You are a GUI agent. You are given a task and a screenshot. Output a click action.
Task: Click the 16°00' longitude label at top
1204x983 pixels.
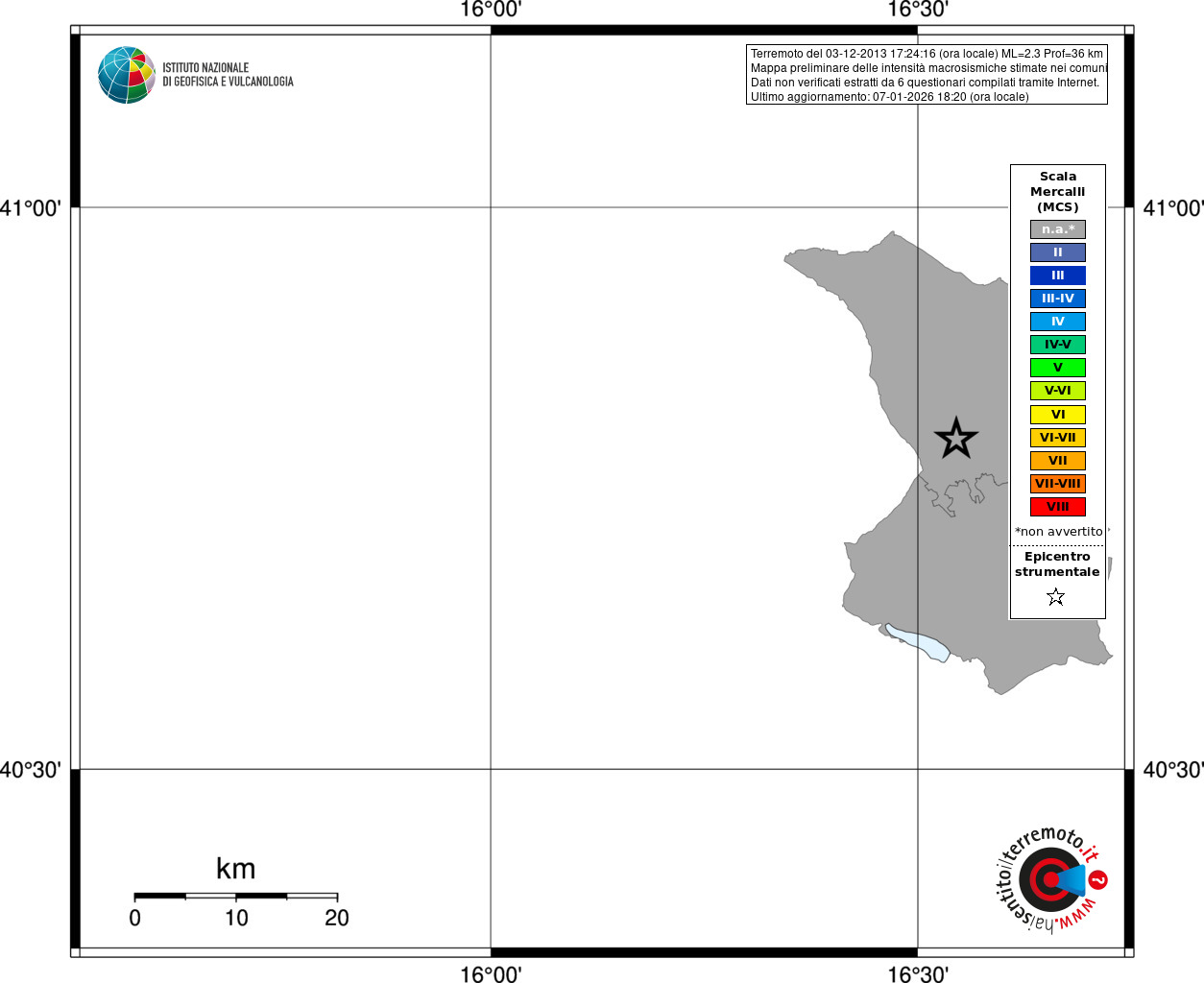pyautogui.click(x=491, y=10)
